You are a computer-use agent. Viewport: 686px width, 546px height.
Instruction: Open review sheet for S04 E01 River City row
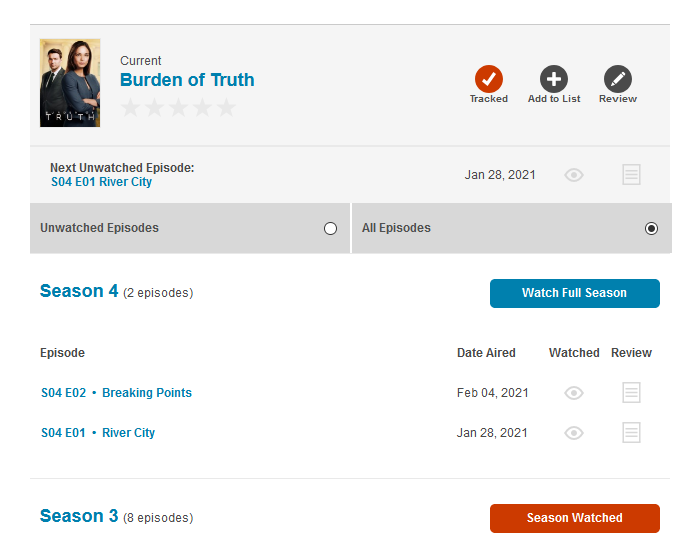[631, 433]
